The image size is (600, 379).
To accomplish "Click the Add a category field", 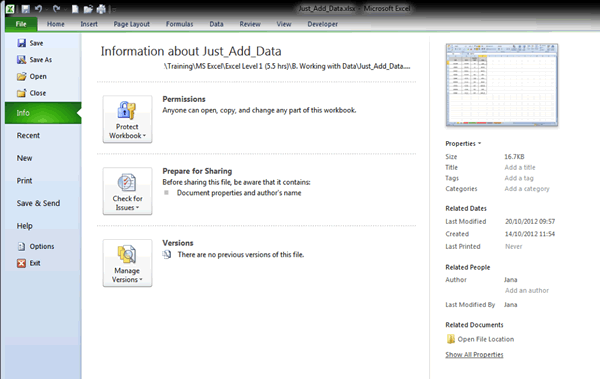I will click(x=527, y=189).
